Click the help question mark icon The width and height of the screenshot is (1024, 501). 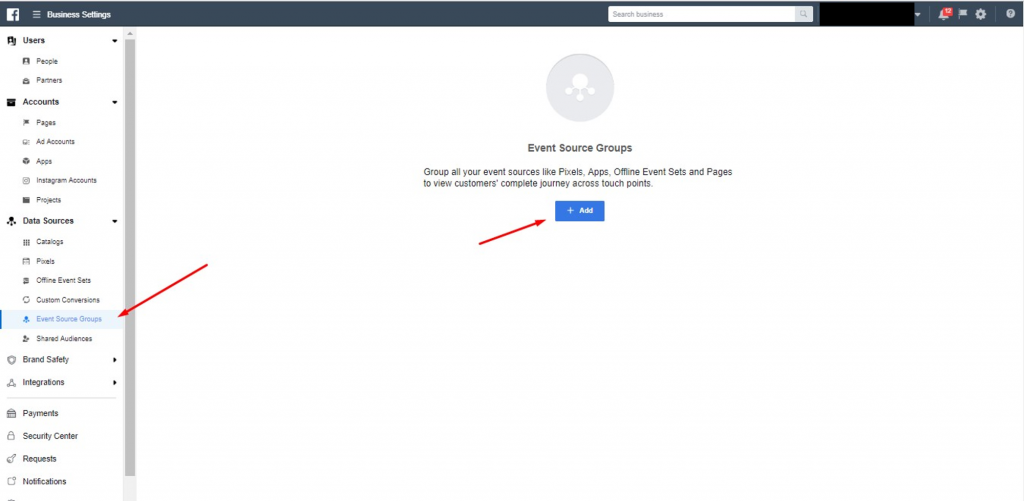1010,14
